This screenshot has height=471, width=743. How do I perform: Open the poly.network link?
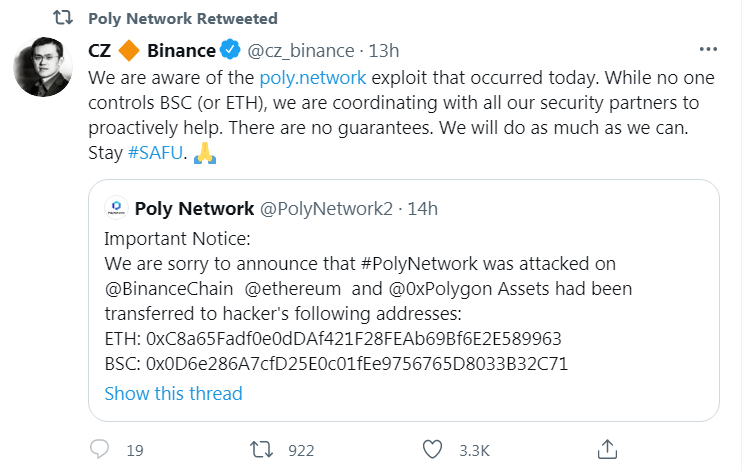click(x=311, y=77)
